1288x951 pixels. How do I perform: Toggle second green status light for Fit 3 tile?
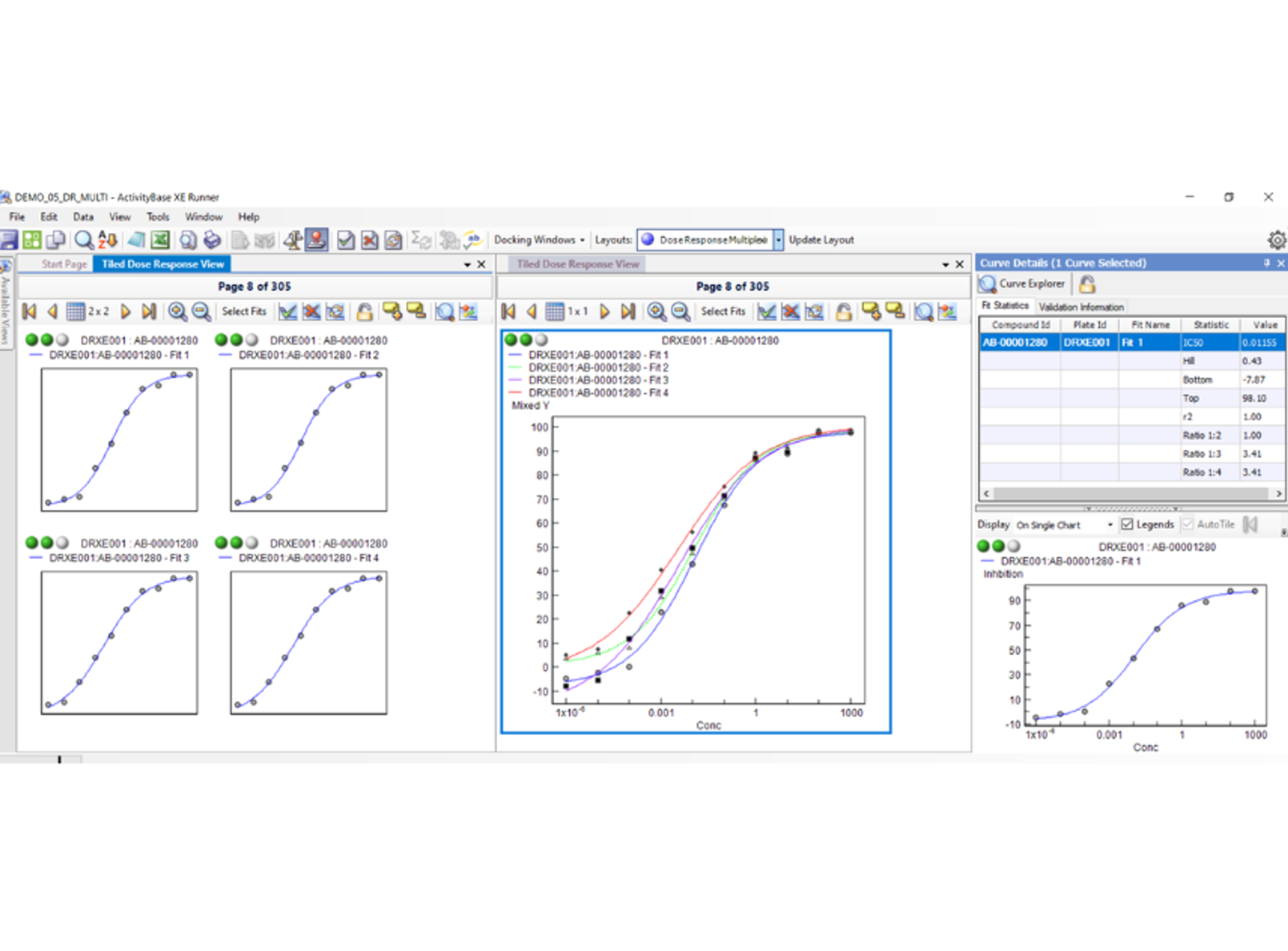tap(47, 542)
